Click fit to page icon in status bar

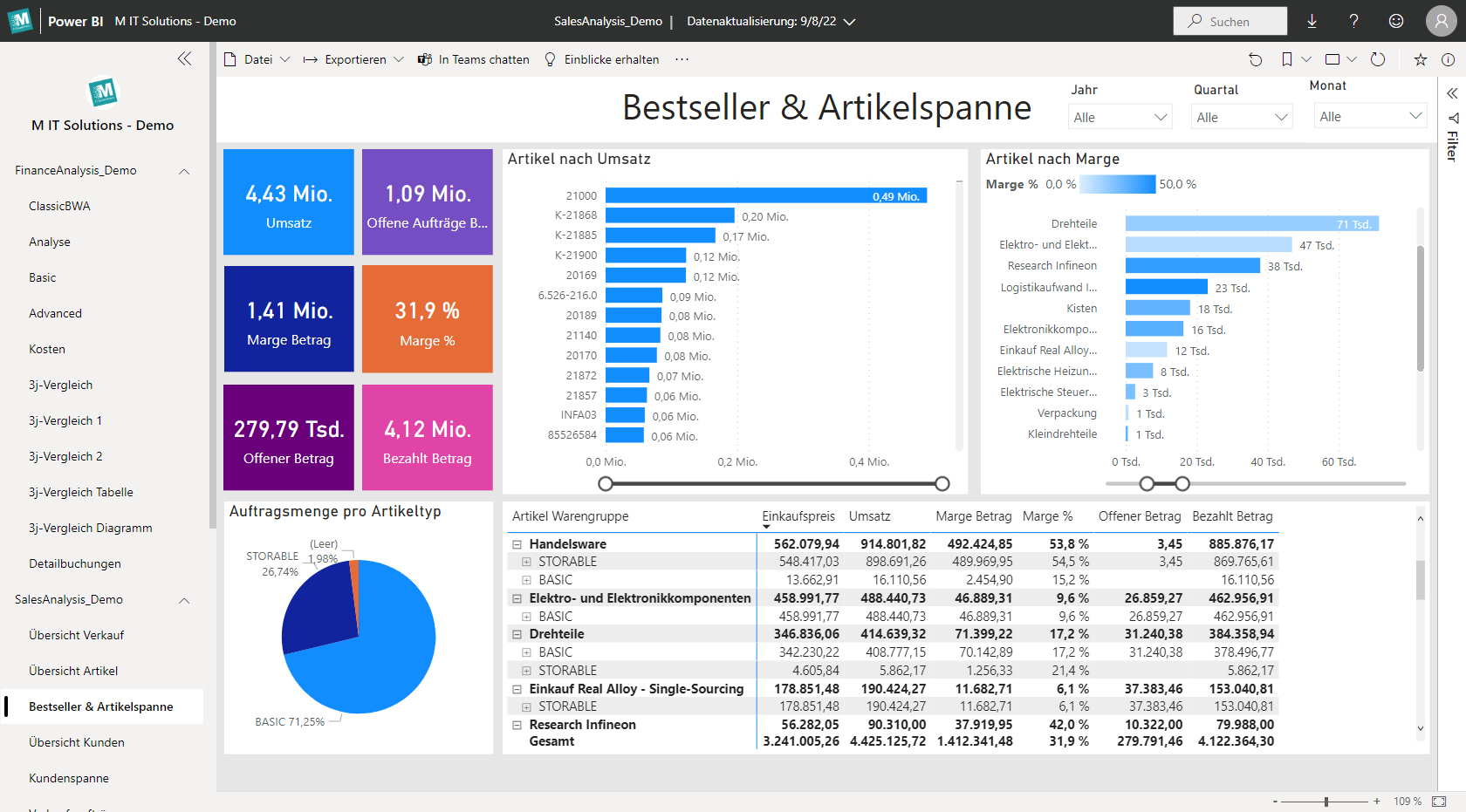(x=1439, y=801)
